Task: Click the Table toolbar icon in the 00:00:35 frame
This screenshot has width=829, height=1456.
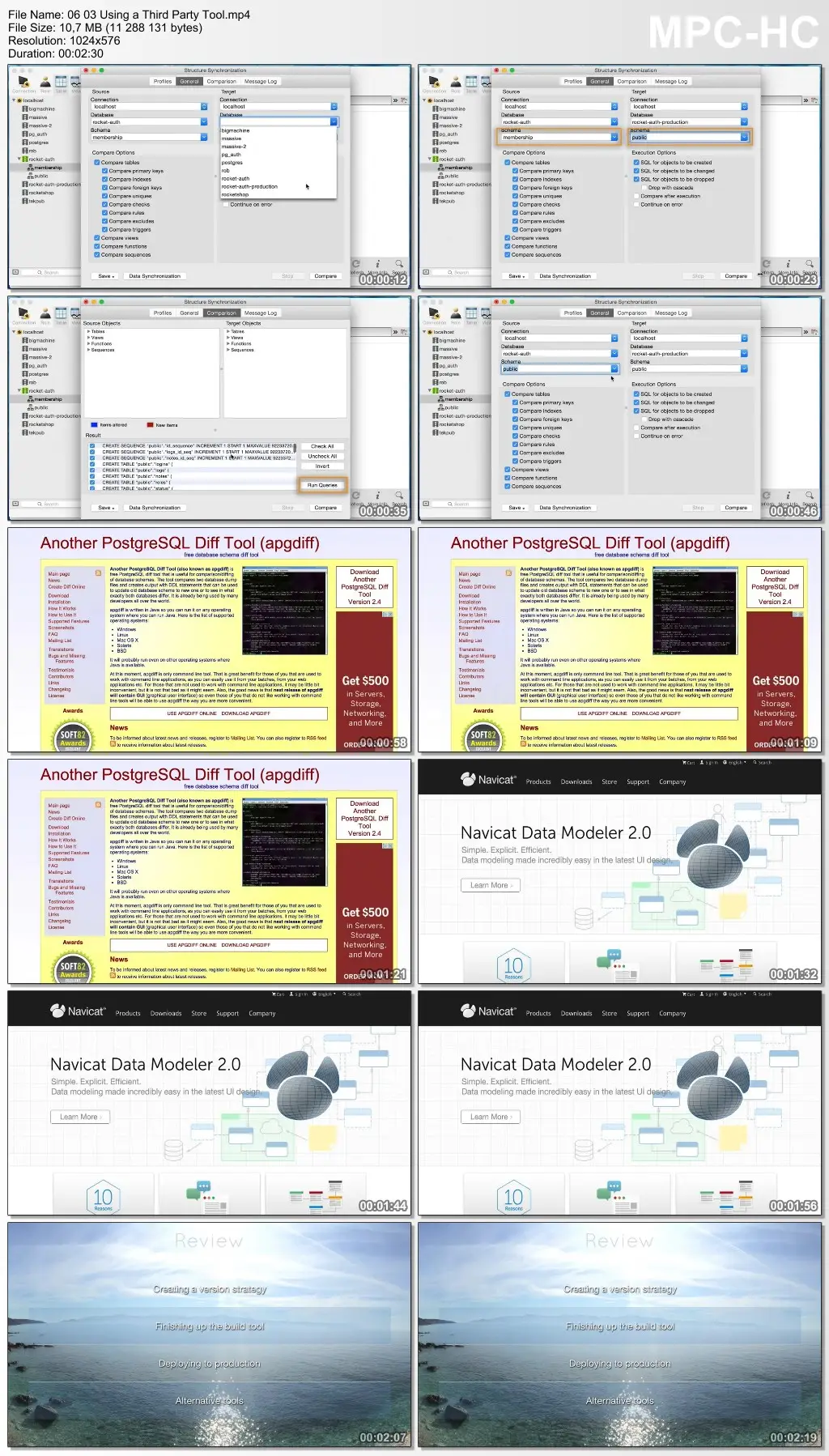Action: click(61, 313)
